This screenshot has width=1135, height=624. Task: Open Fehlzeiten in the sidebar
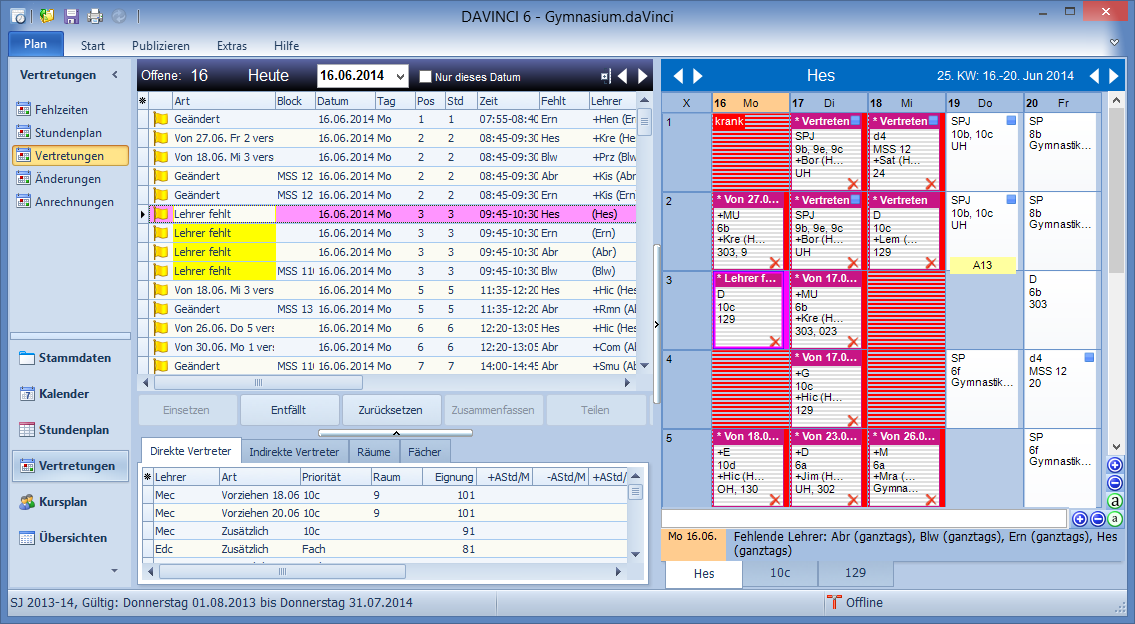(61, 109)
